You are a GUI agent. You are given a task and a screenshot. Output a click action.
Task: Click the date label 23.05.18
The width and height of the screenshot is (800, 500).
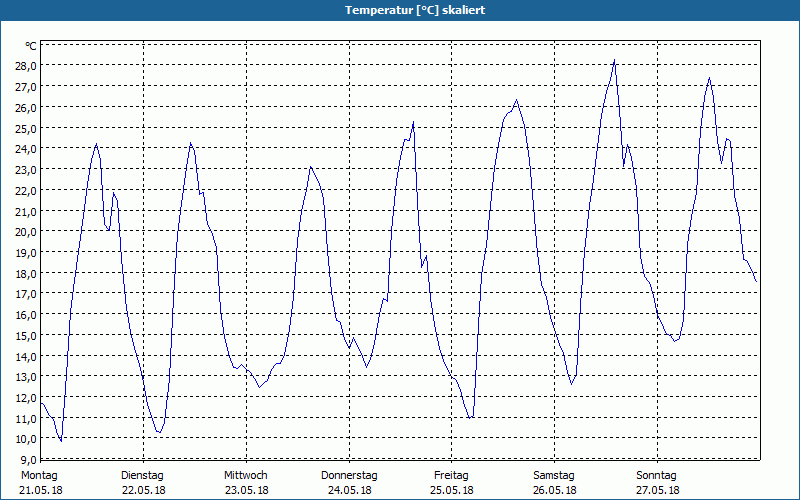[x=246, y=490]
